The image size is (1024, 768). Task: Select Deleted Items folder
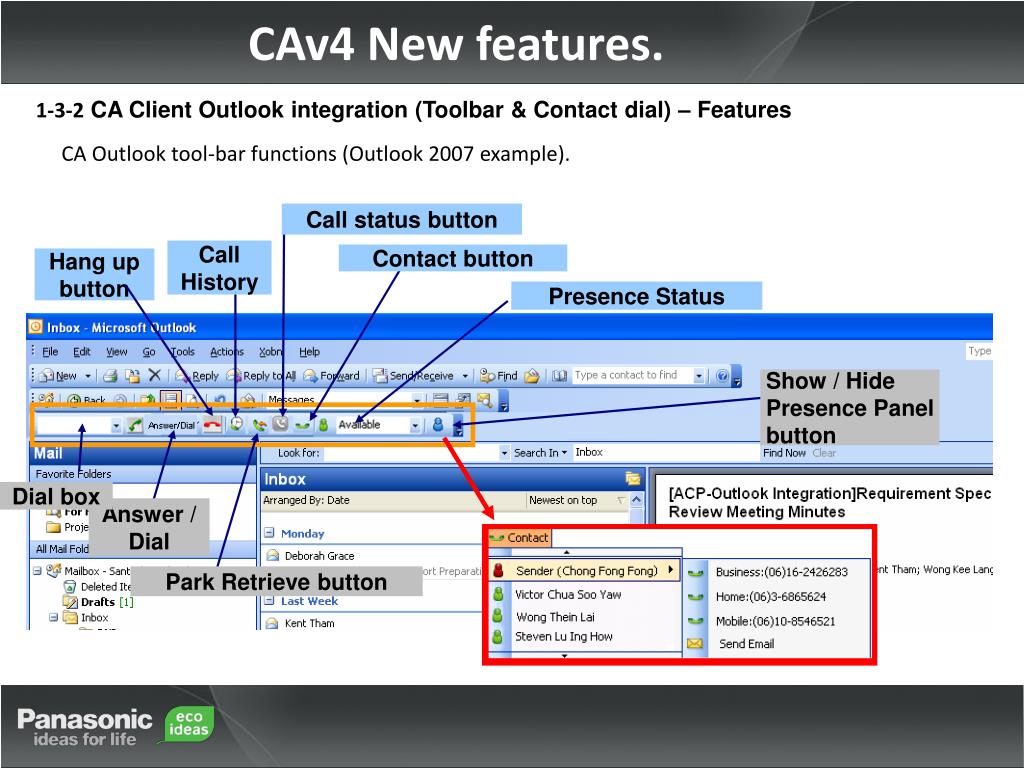pos(98,586)
